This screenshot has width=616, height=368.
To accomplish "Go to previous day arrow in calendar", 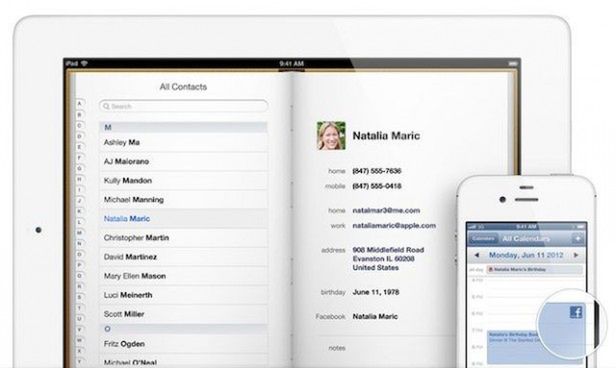I will 477,255.
